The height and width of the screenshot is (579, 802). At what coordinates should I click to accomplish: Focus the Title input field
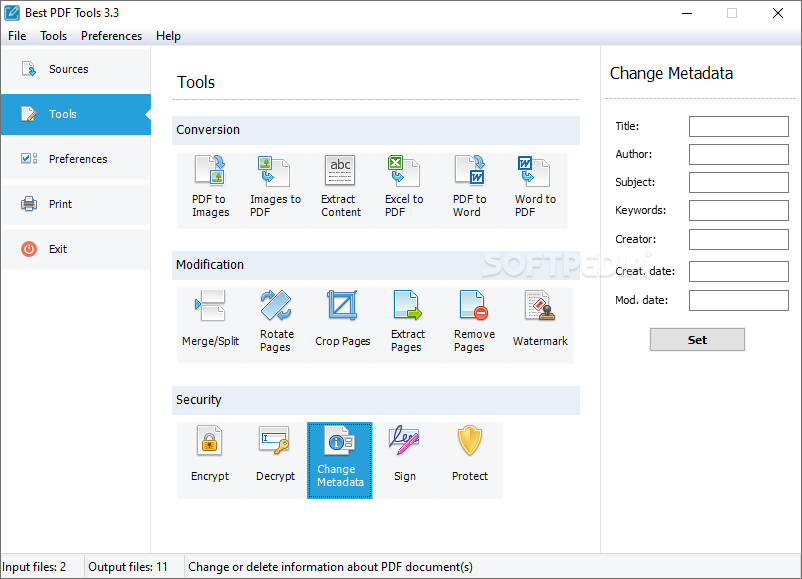[x=739, y=126]
